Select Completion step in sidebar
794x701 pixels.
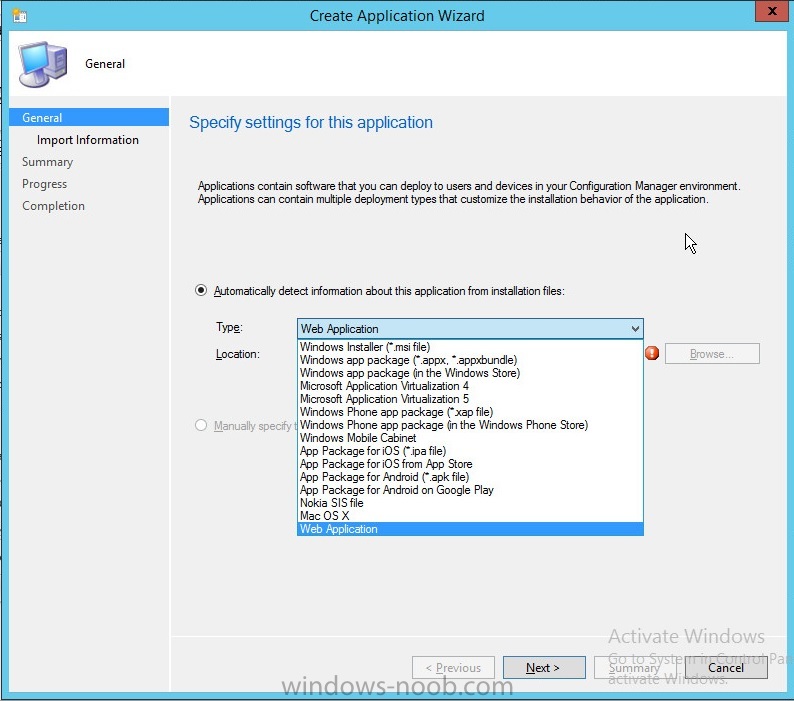pyautogui.click(x=53, y=206)
